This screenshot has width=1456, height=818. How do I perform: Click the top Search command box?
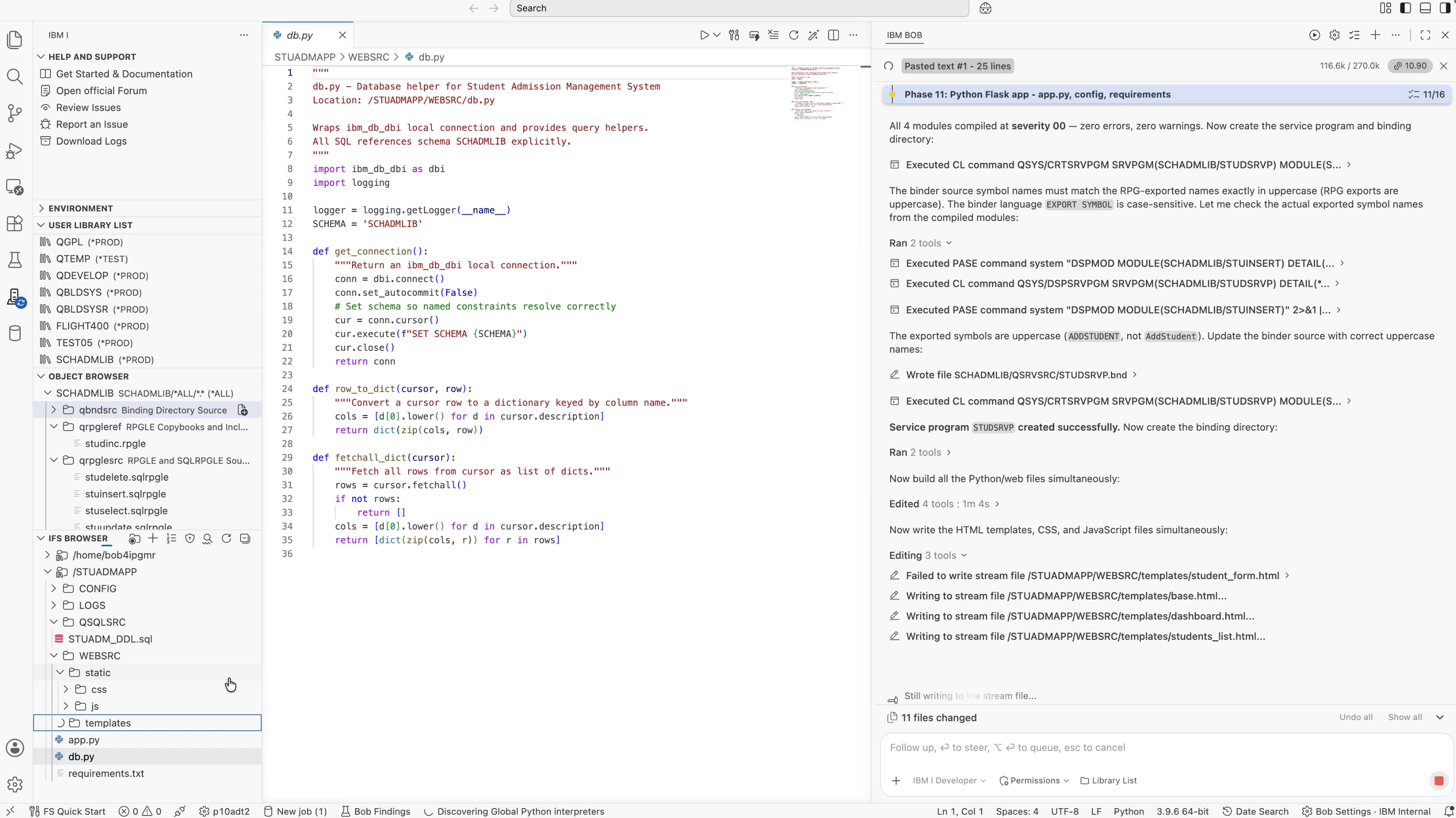[739, 8]
